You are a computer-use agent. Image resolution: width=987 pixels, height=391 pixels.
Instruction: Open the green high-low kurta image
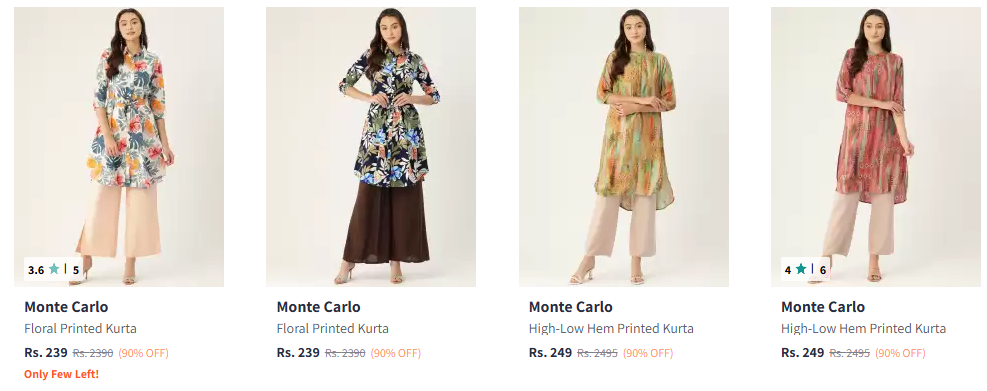pos(624,147)
